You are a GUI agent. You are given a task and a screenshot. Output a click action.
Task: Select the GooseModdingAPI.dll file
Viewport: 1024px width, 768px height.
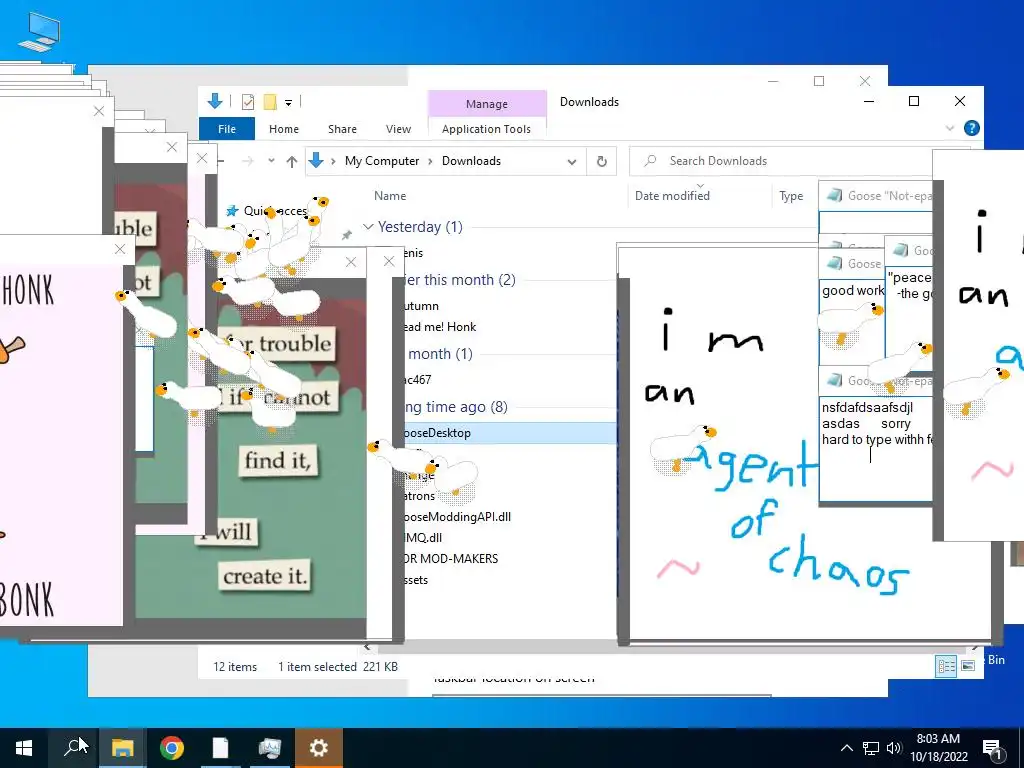(x=457, y=517)
